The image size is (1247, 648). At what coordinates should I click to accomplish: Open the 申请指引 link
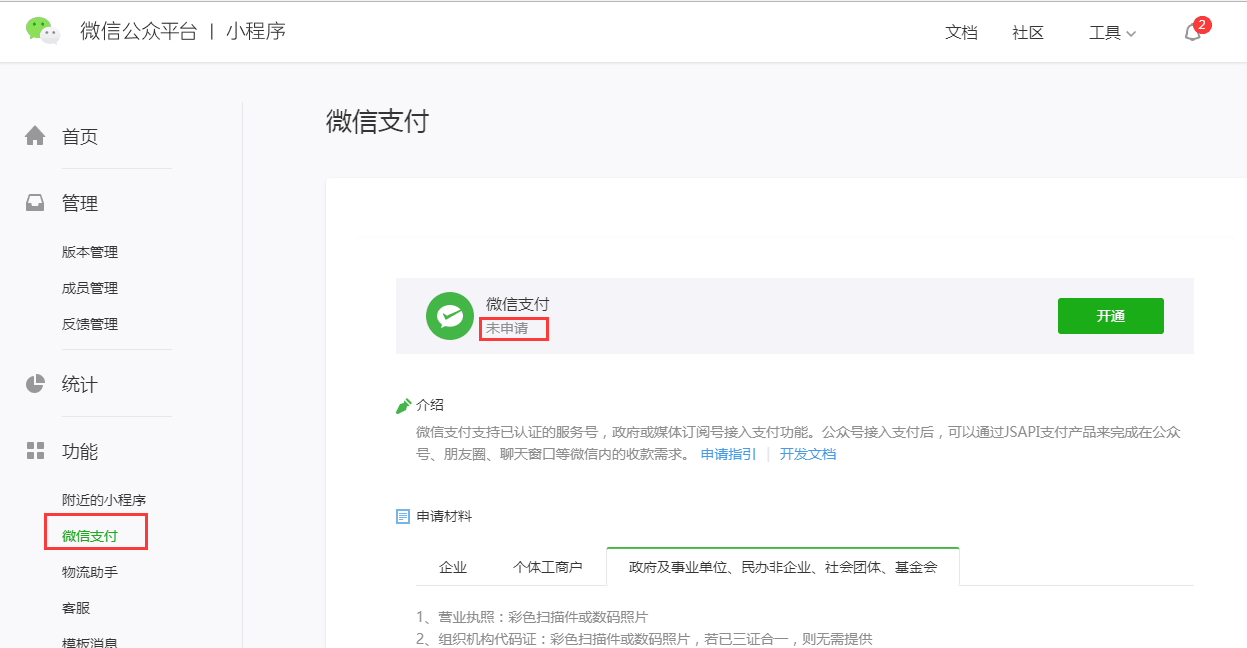tap(728, 454)
